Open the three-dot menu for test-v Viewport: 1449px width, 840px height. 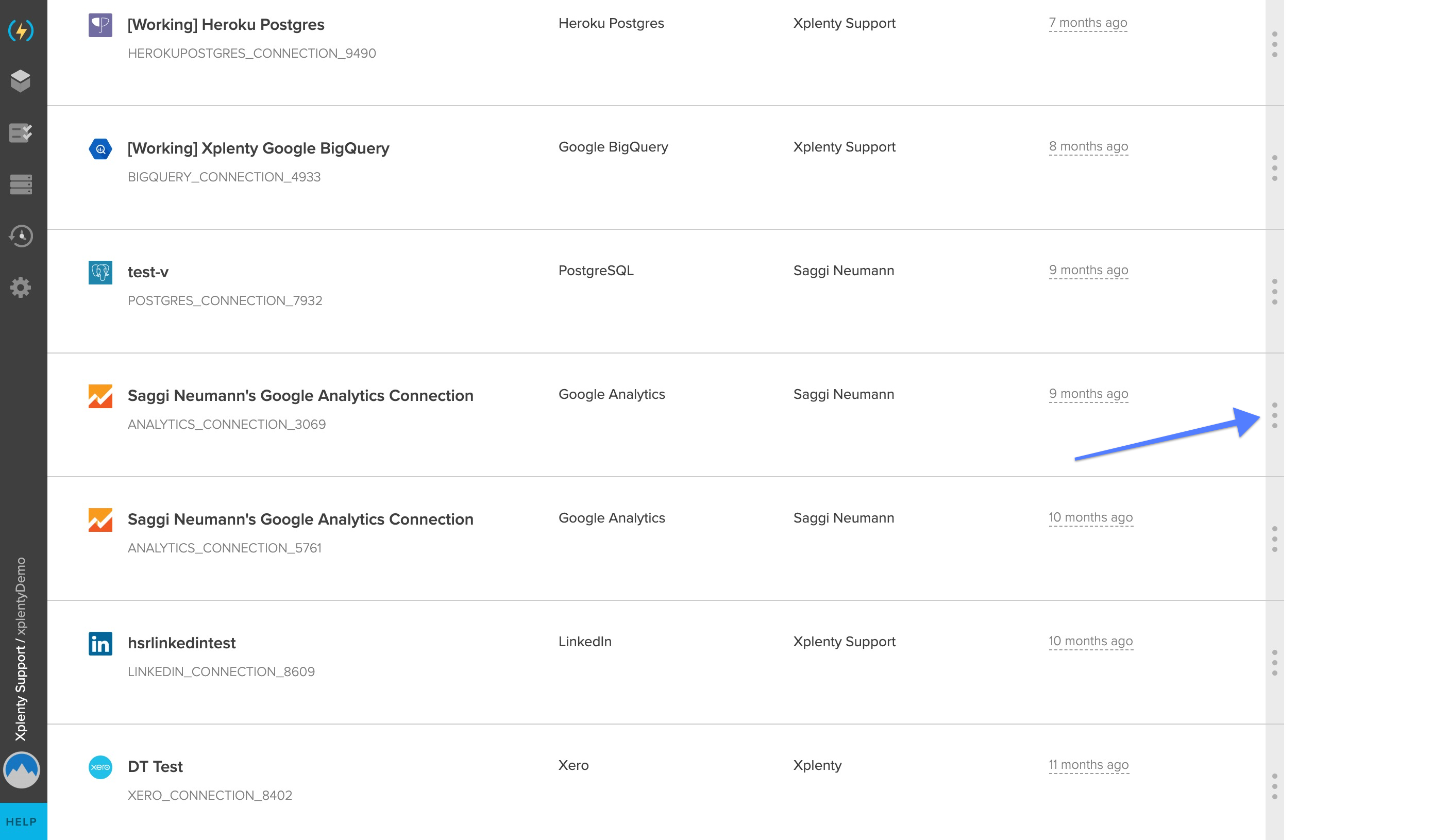[x=1274, y=292]
